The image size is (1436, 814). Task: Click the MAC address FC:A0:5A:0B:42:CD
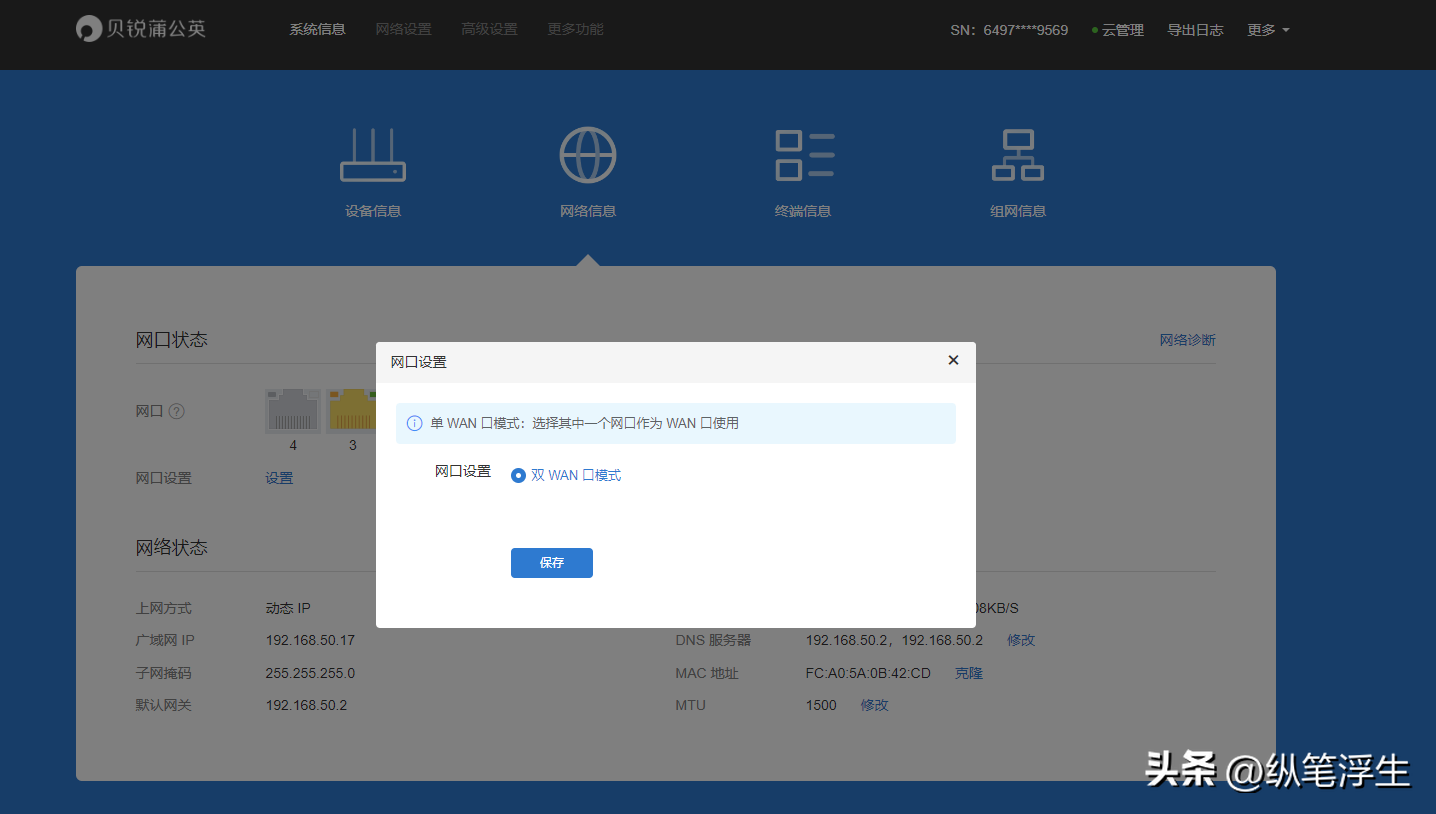868,673
